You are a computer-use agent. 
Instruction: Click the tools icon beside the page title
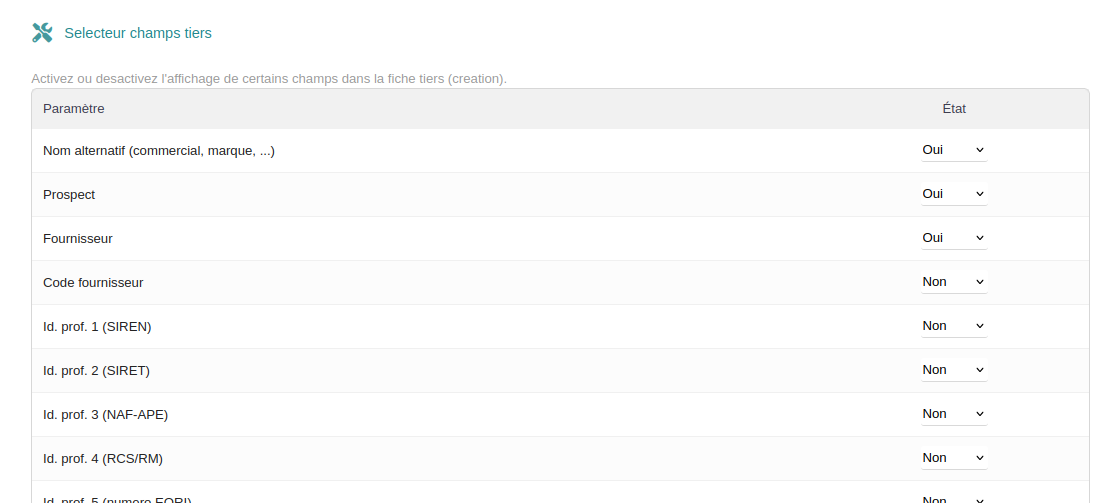42,33
